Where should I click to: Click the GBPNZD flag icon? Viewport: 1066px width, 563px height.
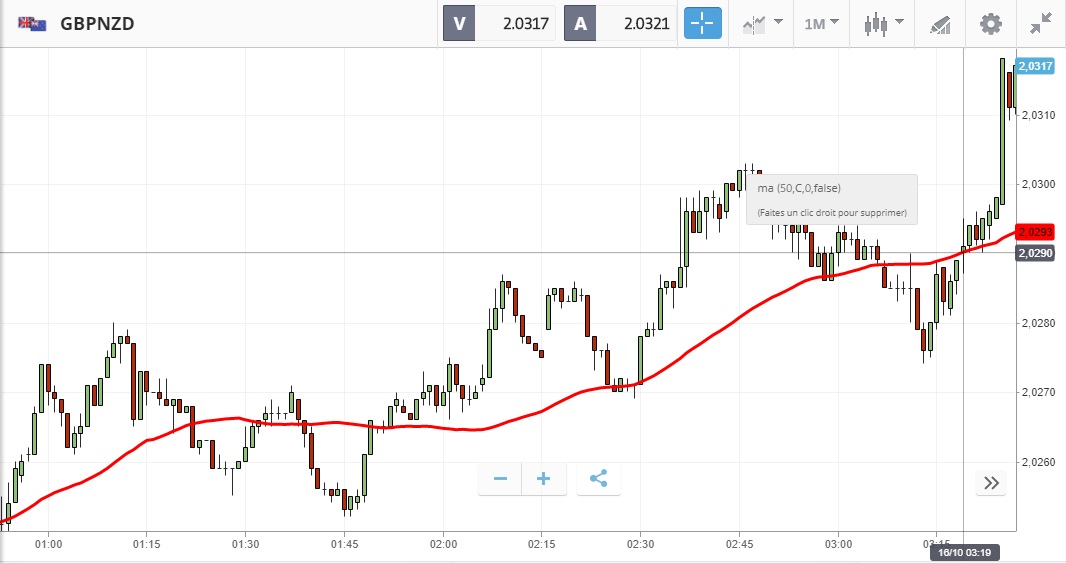(31, 24)
